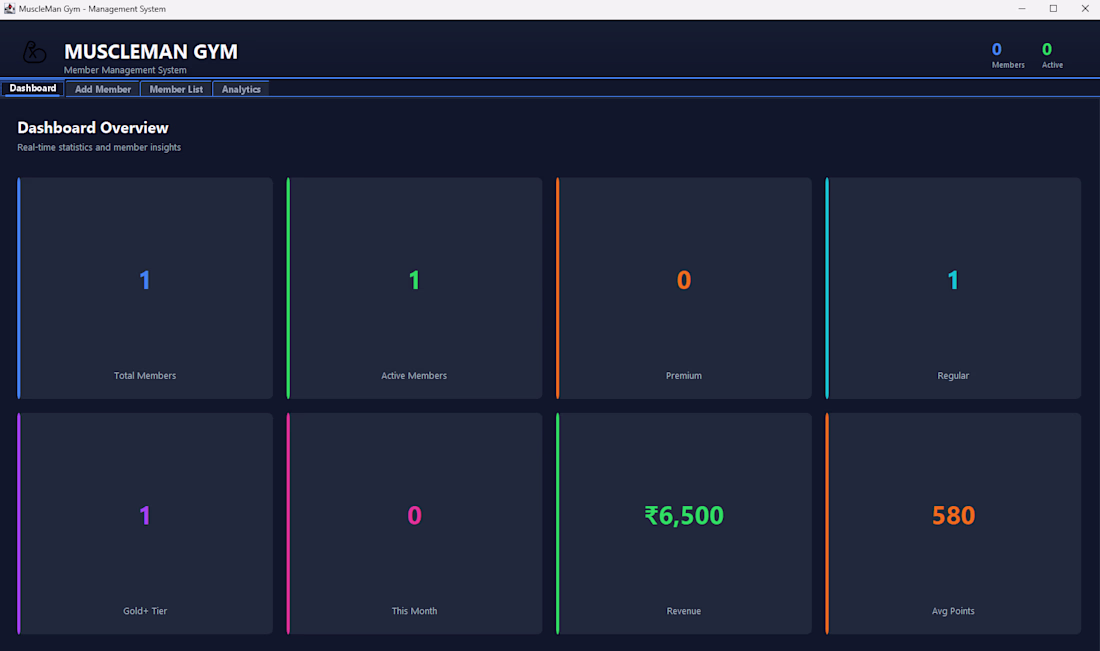Screen dimensions: 1100x651
Task: Click the Active Members card
Action: 415,288
